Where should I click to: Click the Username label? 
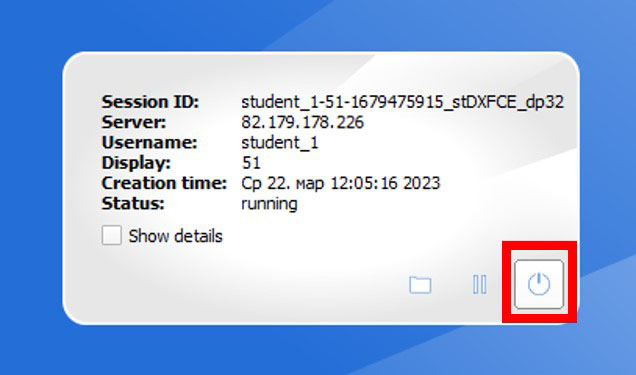(x=149, y=143)
